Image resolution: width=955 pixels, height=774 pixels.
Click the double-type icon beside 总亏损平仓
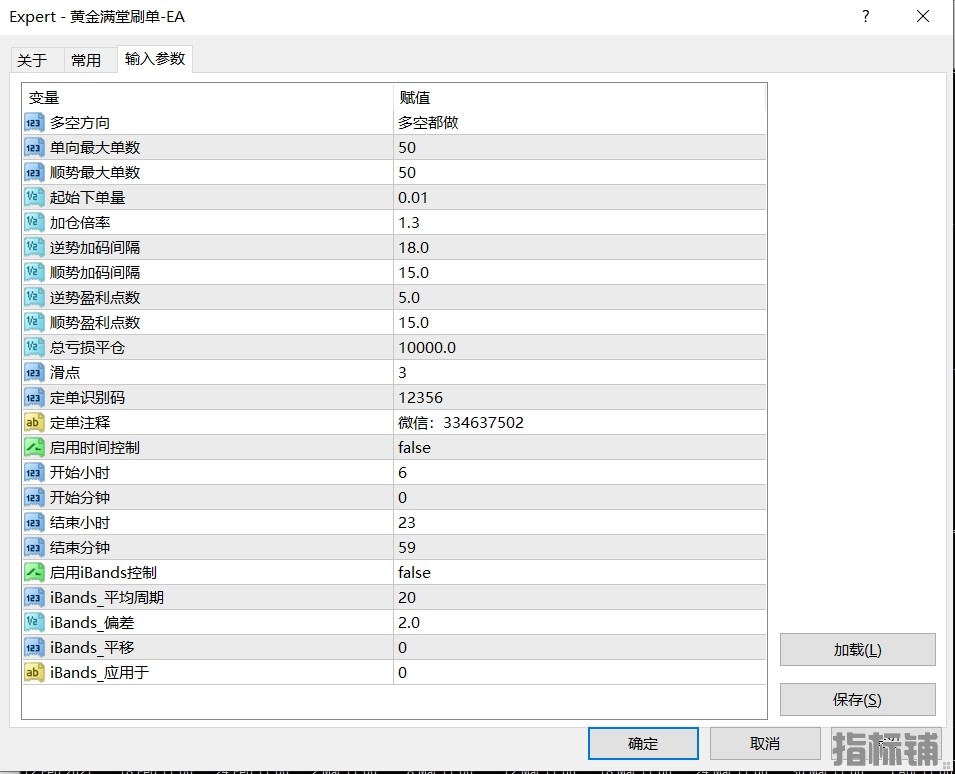pyautogui.click(x=34, y=347)
